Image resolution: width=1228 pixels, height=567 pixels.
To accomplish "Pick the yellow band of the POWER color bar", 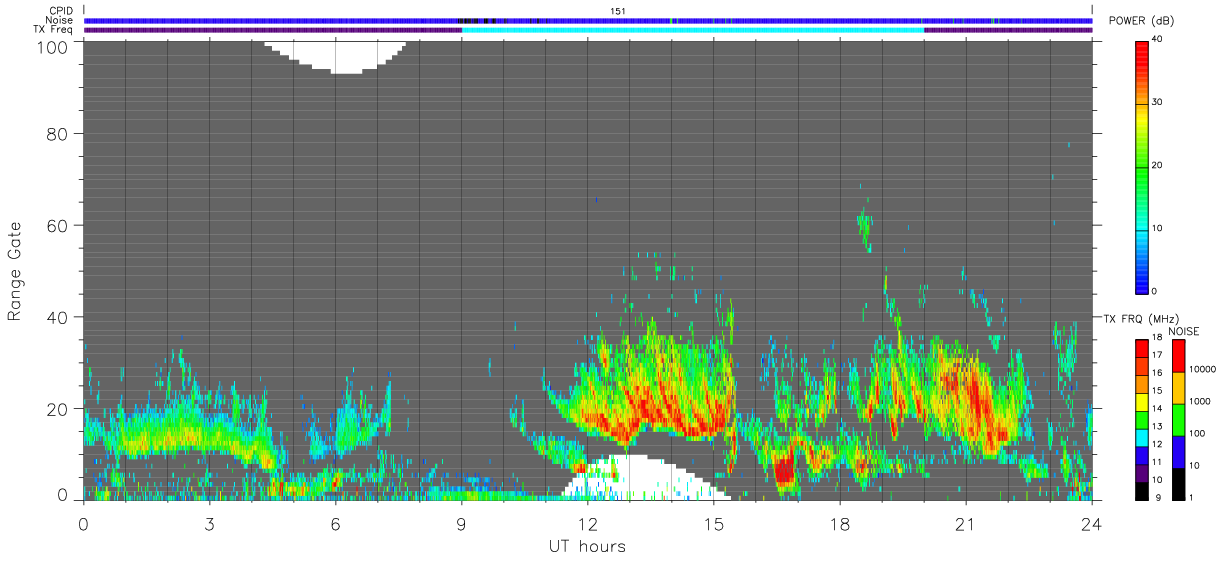I will coord(1142,118).
